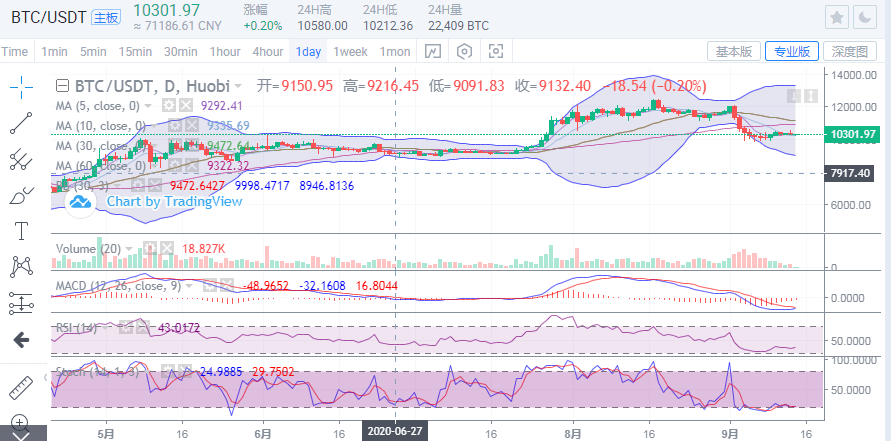
Task: Remove the Stoch indicator
Action: tap(186, 372)
